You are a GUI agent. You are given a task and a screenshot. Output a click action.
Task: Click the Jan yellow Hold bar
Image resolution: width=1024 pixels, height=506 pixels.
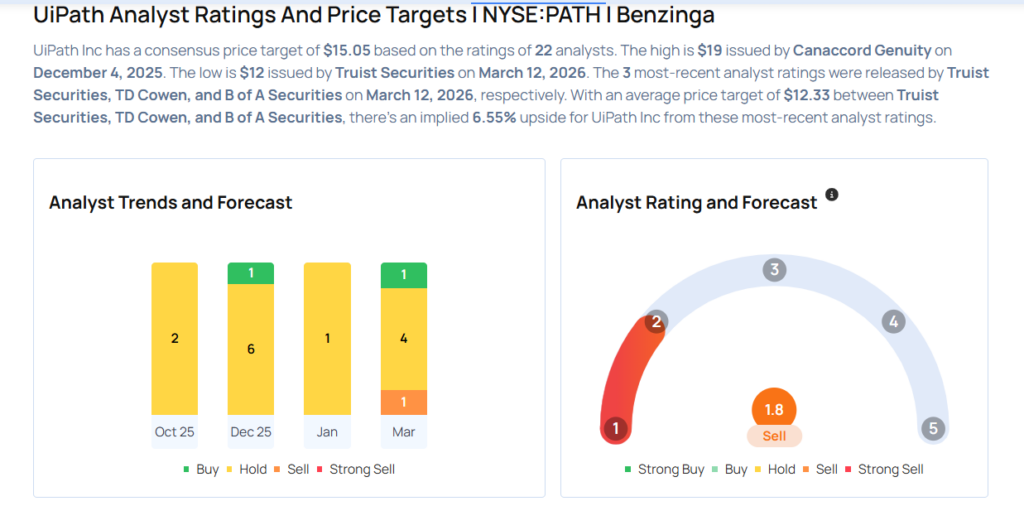click(327, 338)
